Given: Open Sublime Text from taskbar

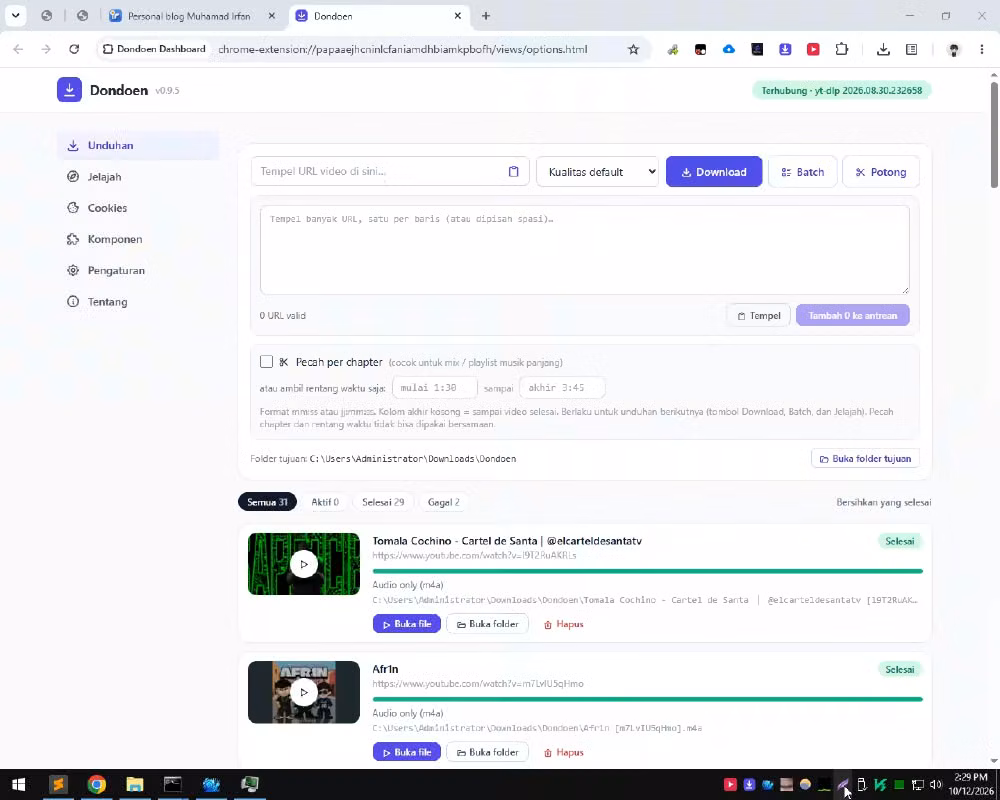Looking at the screenshot, I should pyautogui.click(x=58, y=784).
